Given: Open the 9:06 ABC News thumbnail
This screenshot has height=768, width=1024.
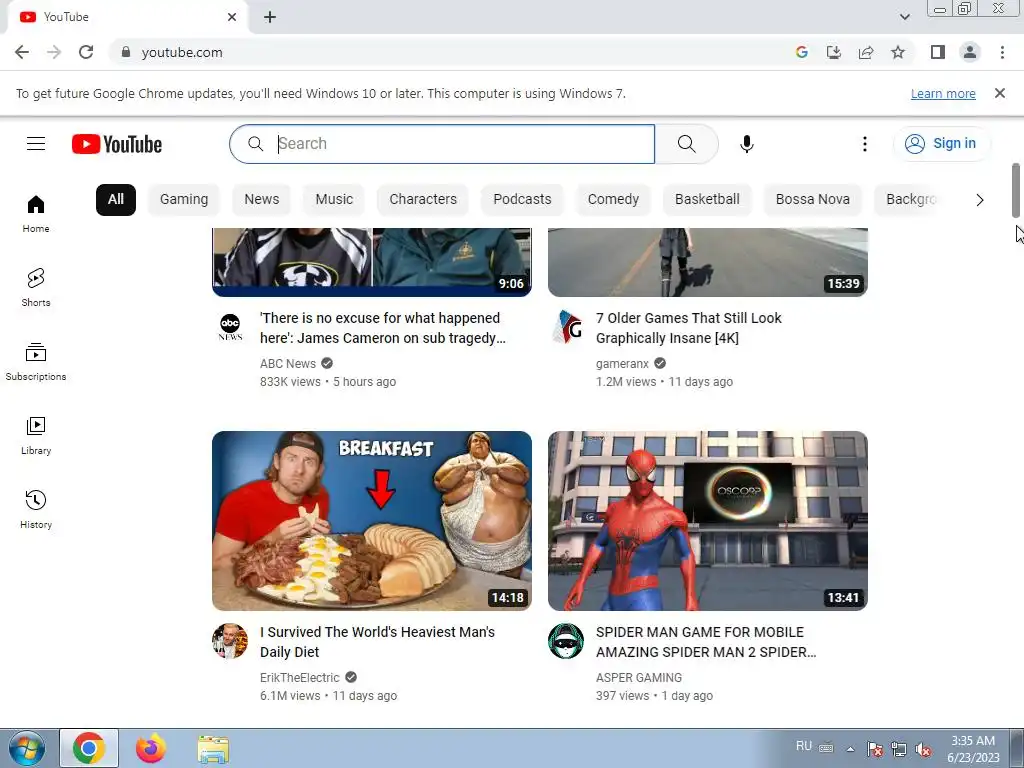Looking at the screenshot, I should pos(372,262).
